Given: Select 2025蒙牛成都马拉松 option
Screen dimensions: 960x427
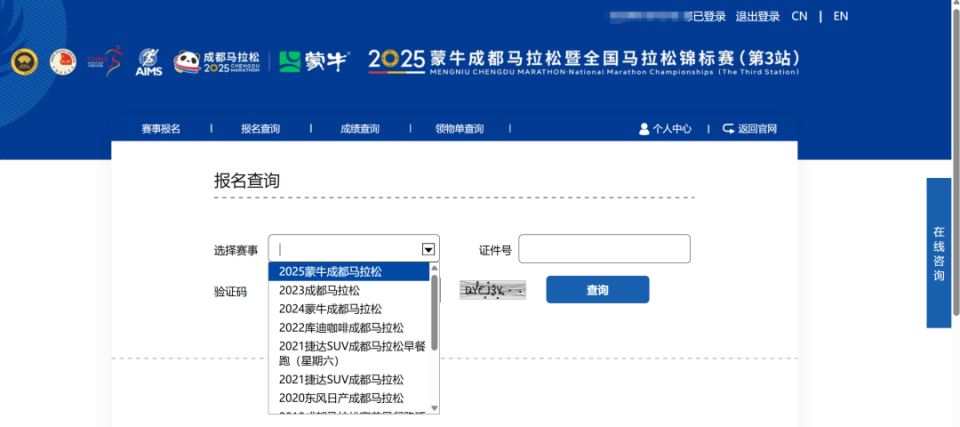Looking at the screenshot, I should 349,271.
